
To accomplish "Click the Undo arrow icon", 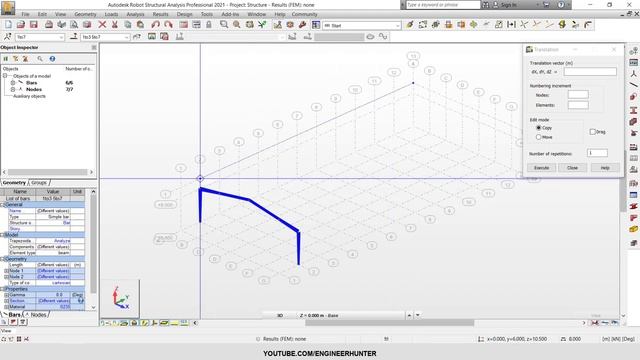I will pos(155,25).
